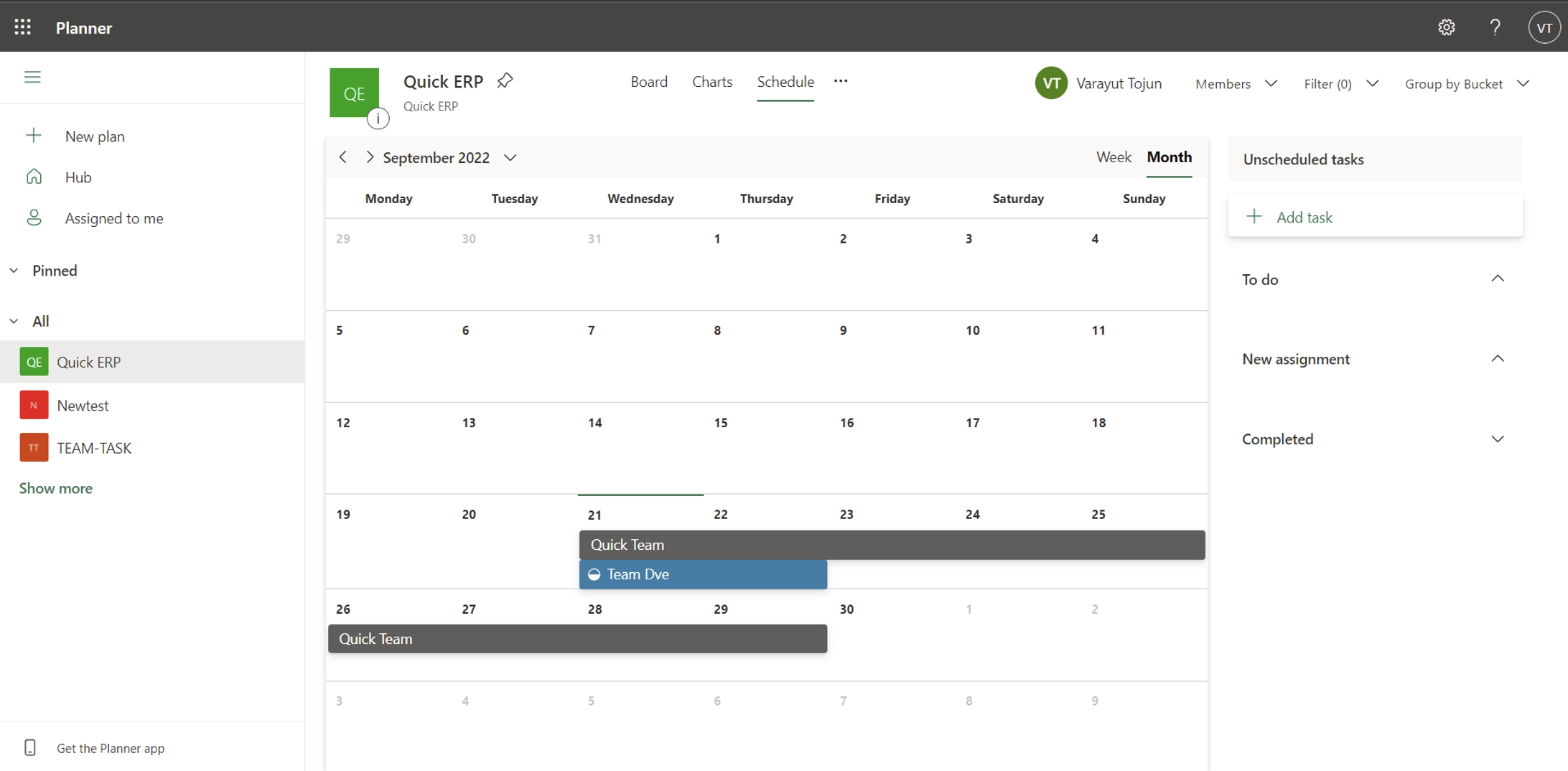Switch to the Charts tab
This screenshot has width=1568, height=771.
pos(712,82)
